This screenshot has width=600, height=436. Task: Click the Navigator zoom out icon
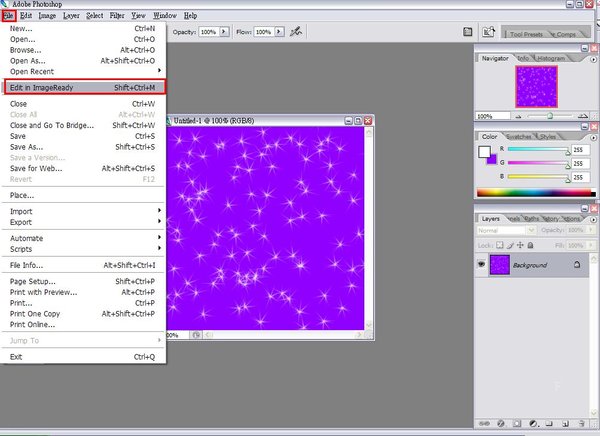518,116
